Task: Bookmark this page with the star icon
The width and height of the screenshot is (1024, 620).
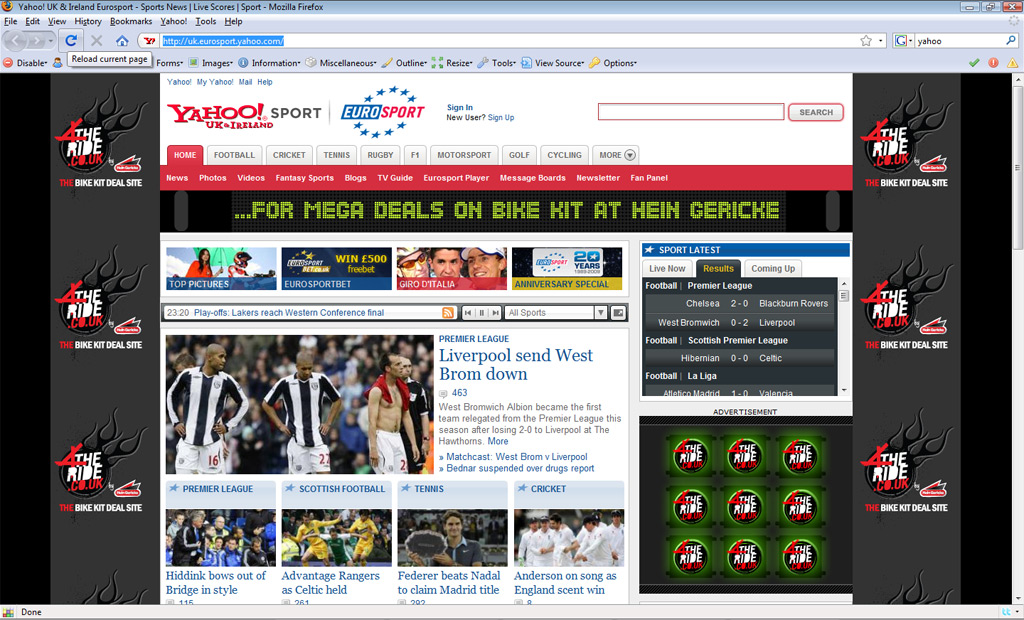Action: point(866,41)
